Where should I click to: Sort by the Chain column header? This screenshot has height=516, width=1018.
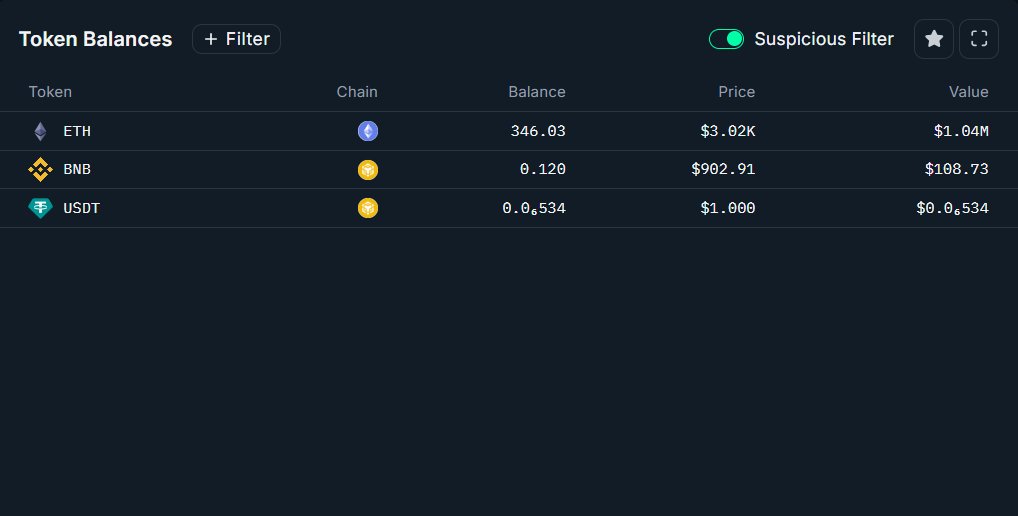(x=357, y=92)
